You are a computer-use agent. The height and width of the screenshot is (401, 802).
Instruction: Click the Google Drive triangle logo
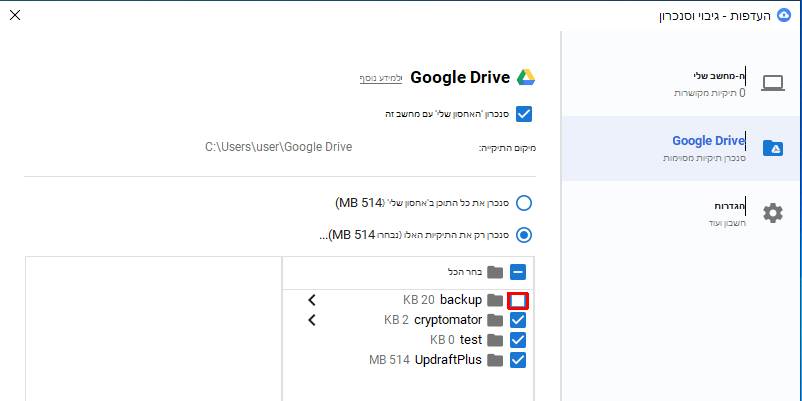(x=526, y=77)
